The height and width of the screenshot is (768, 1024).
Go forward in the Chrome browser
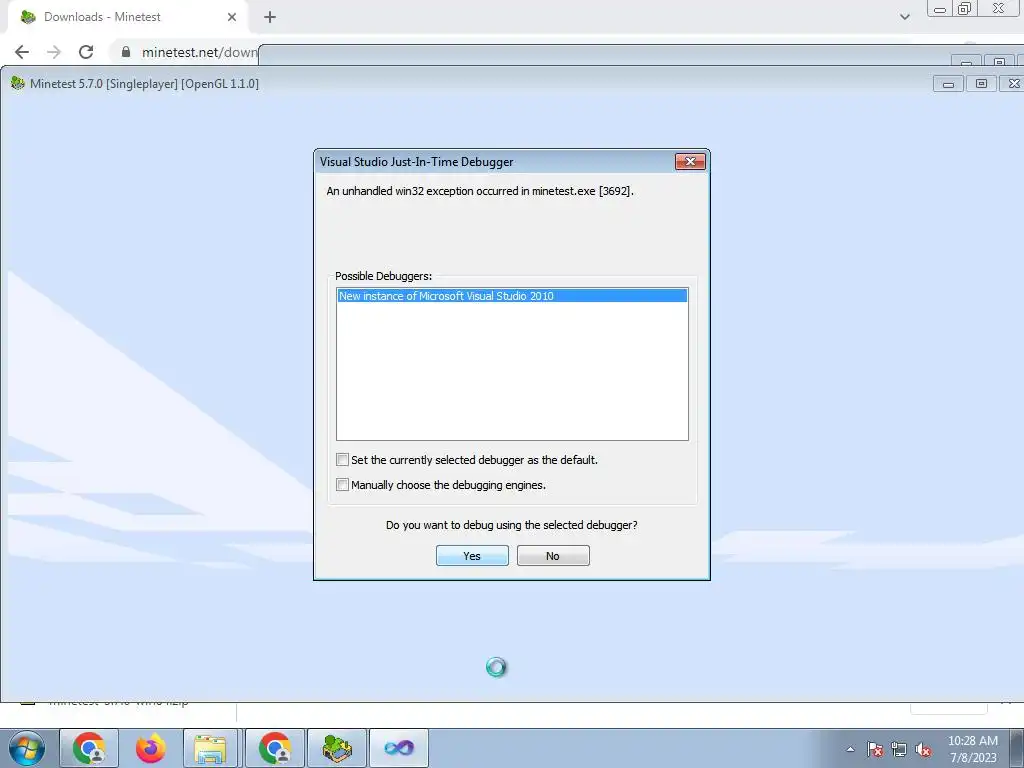point(54,52)
